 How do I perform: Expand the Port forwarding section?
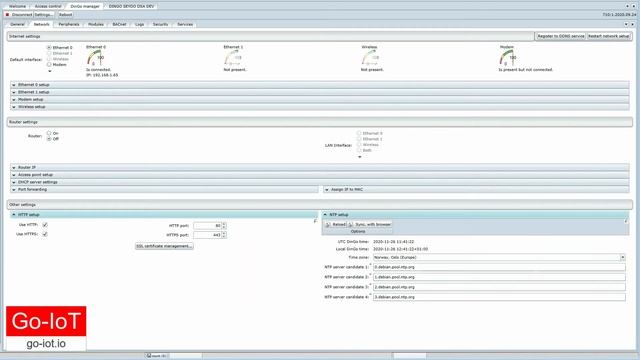(x=164, y=189)
